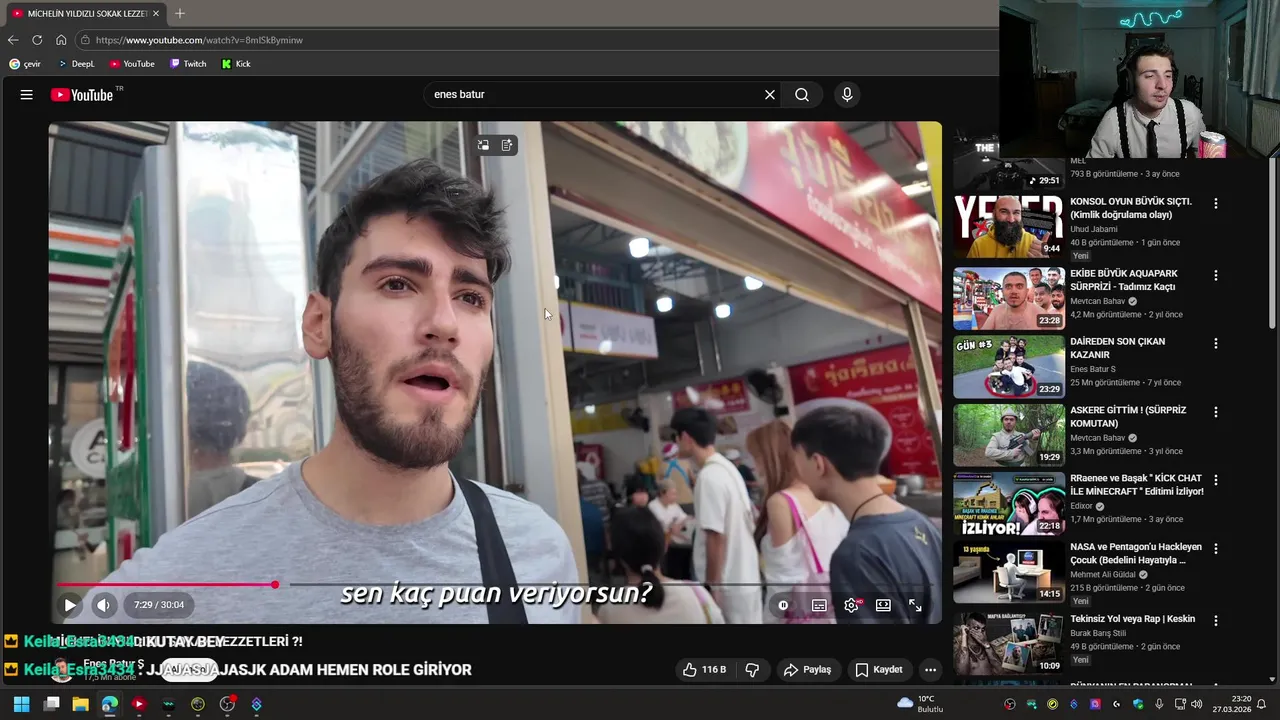
Task: Open Windows notifications bell
Action: click(1261, 704)
